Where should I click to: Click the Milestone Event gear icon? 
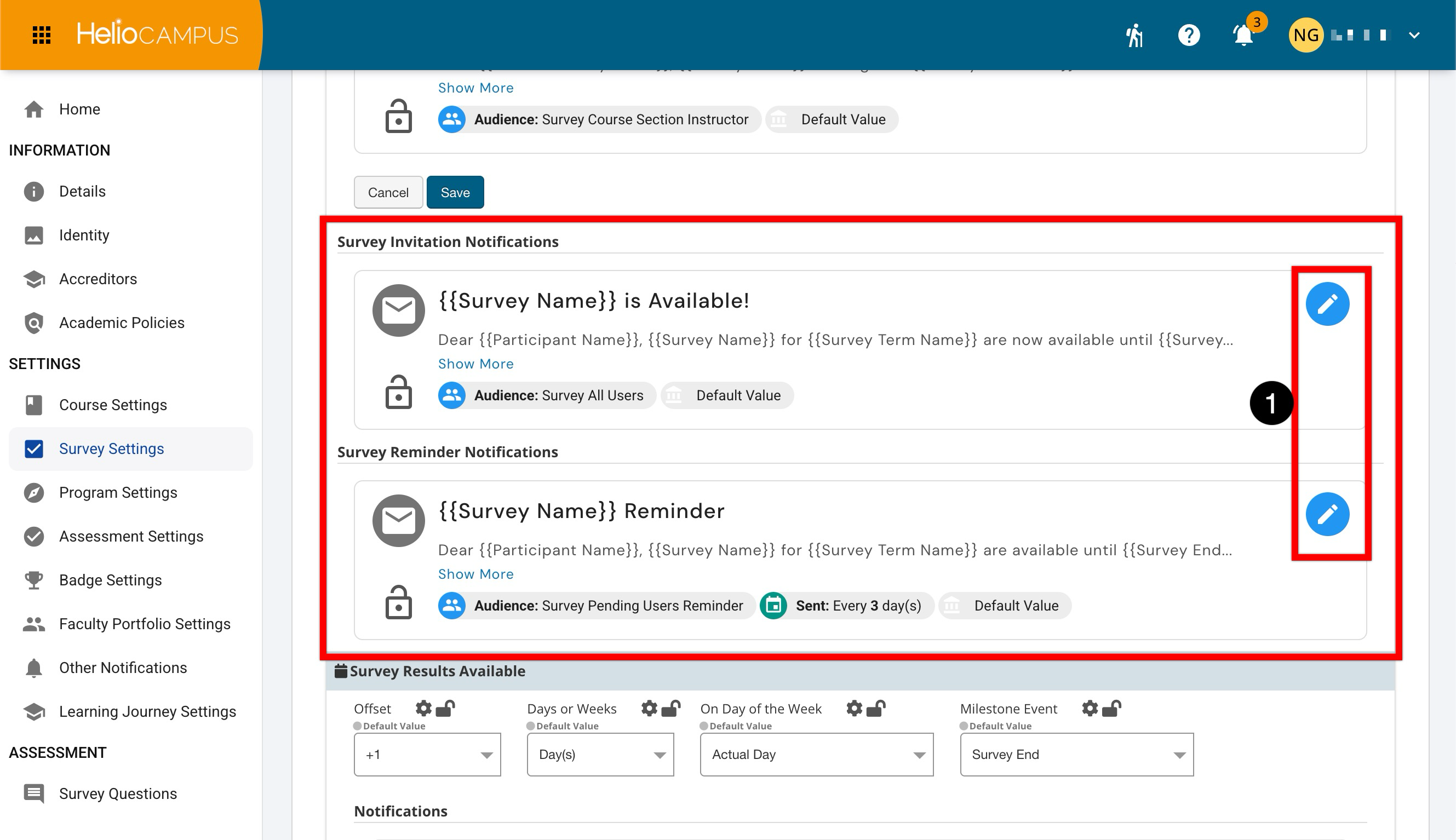coord(1090,708)
